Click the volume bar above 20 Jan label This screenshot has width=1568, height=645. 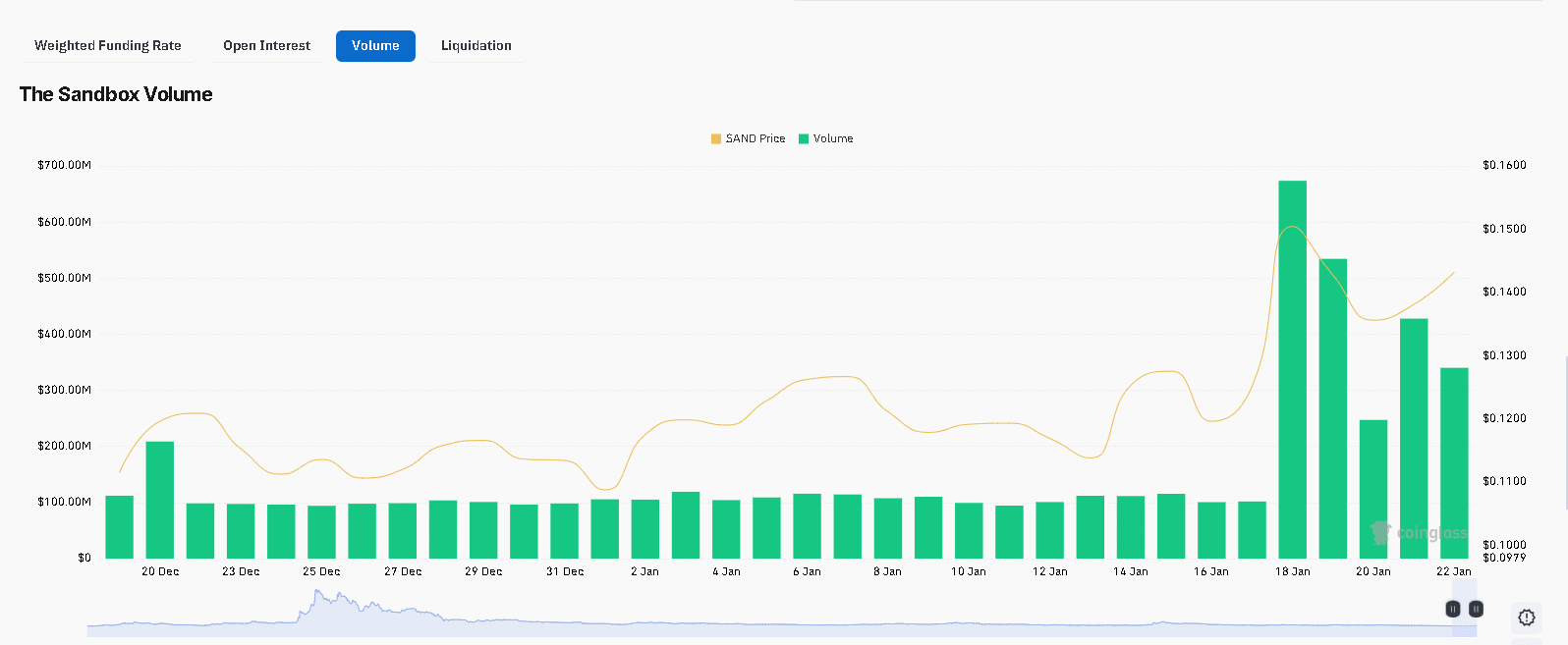coord(1373,489)
